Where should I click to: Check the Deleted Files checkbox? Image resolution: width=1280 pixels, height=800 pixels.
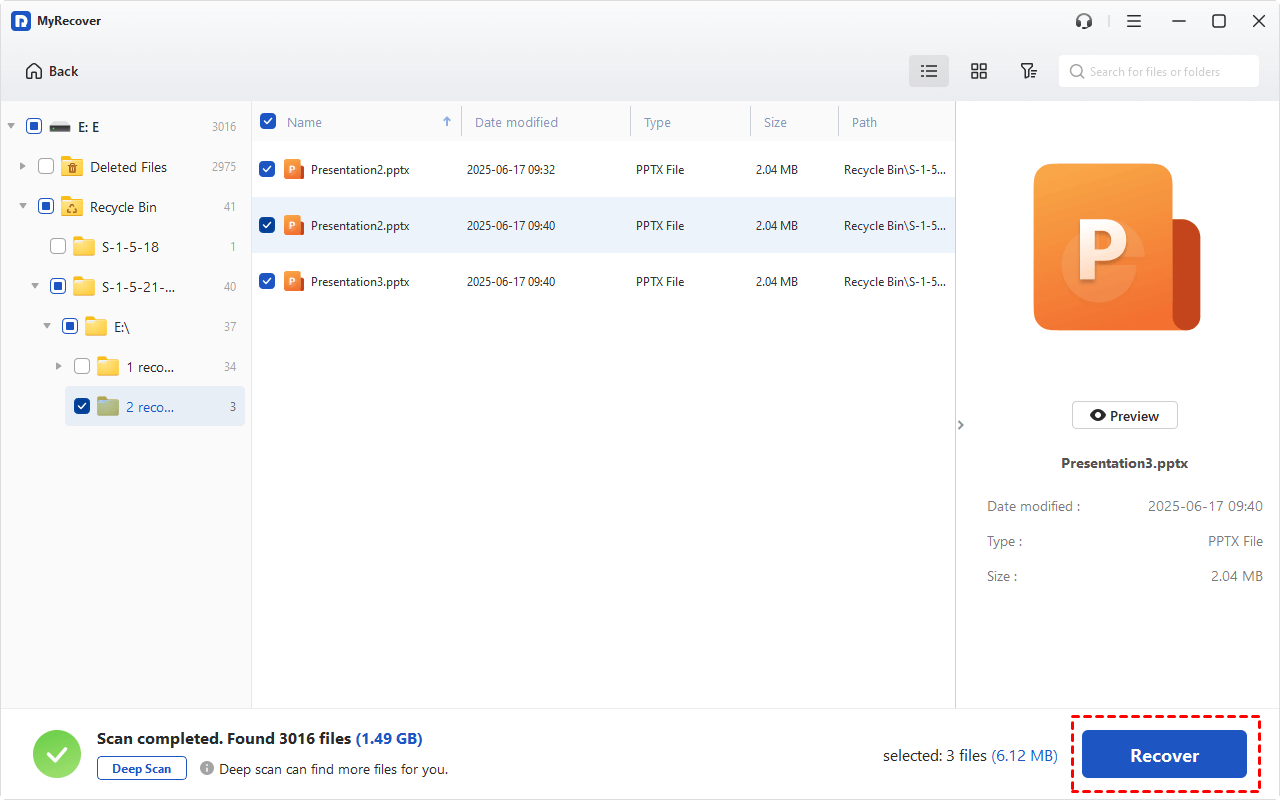46,167
